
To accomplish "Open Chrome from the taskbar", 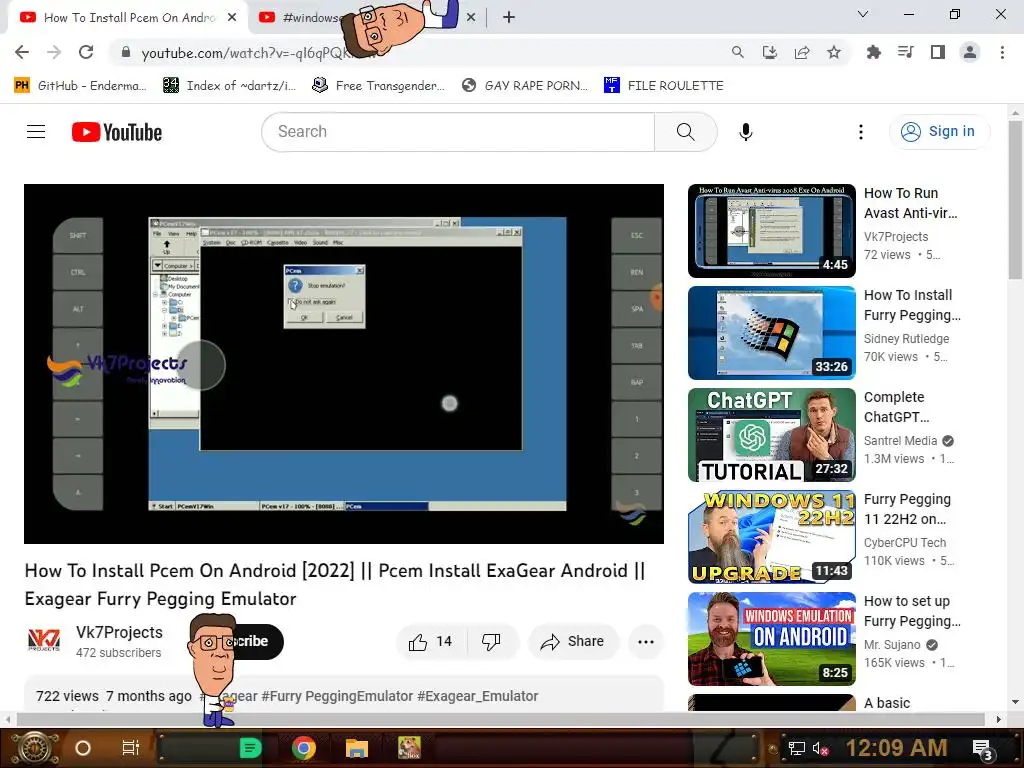I will [304, 748].
